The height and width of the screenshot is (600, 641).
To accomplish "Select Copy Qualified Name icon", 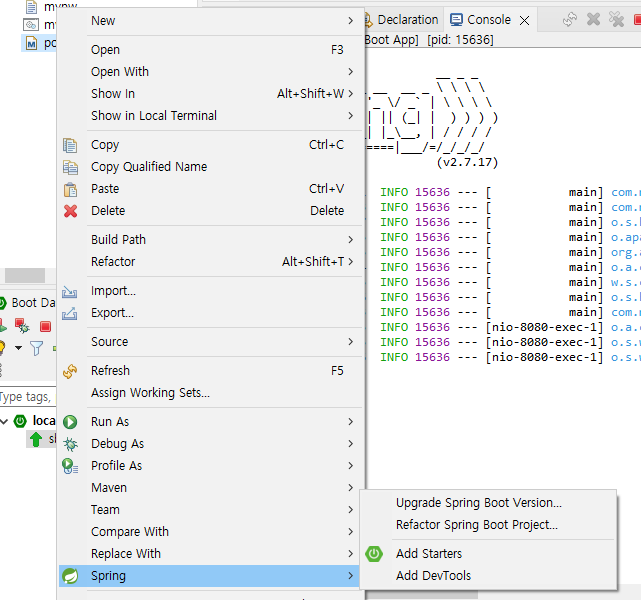I will (70, 167).
